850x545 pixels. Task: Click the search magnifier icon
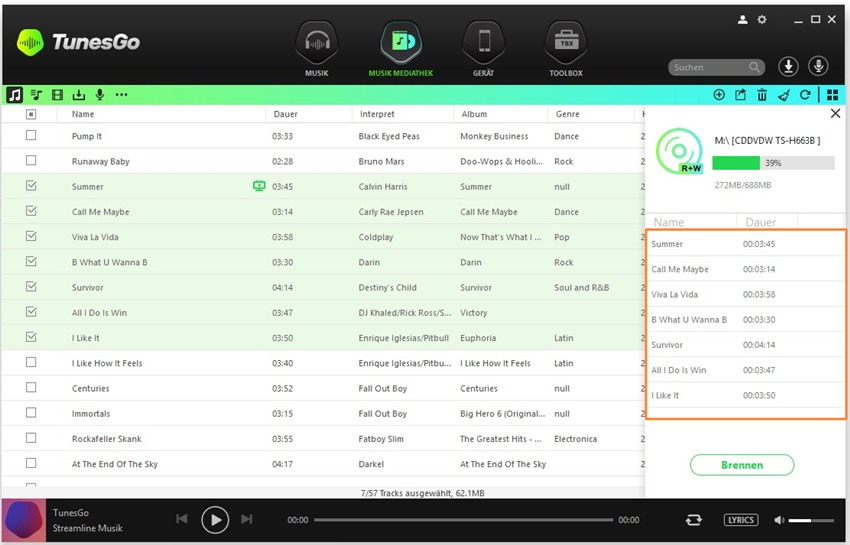[x=755, y=67]
